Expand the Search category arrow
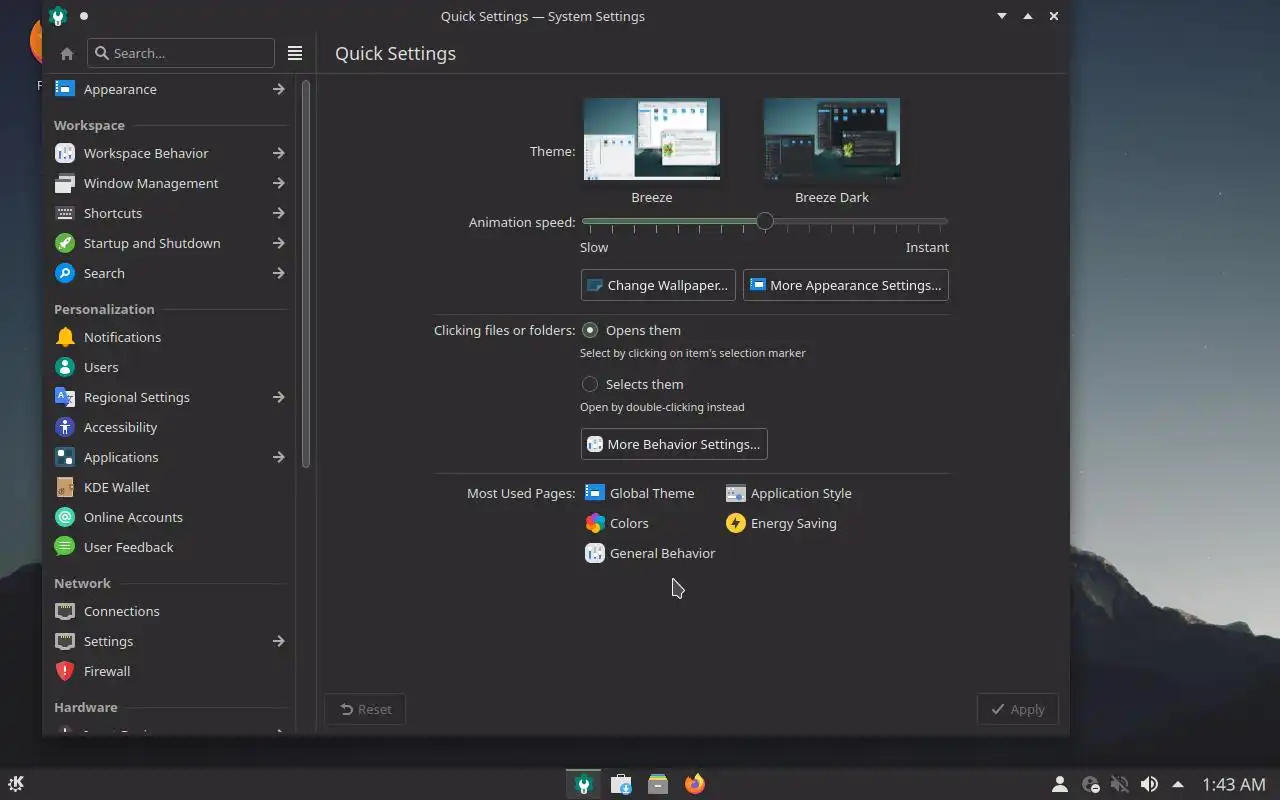Screen dimensions: 1280x800 279,273
